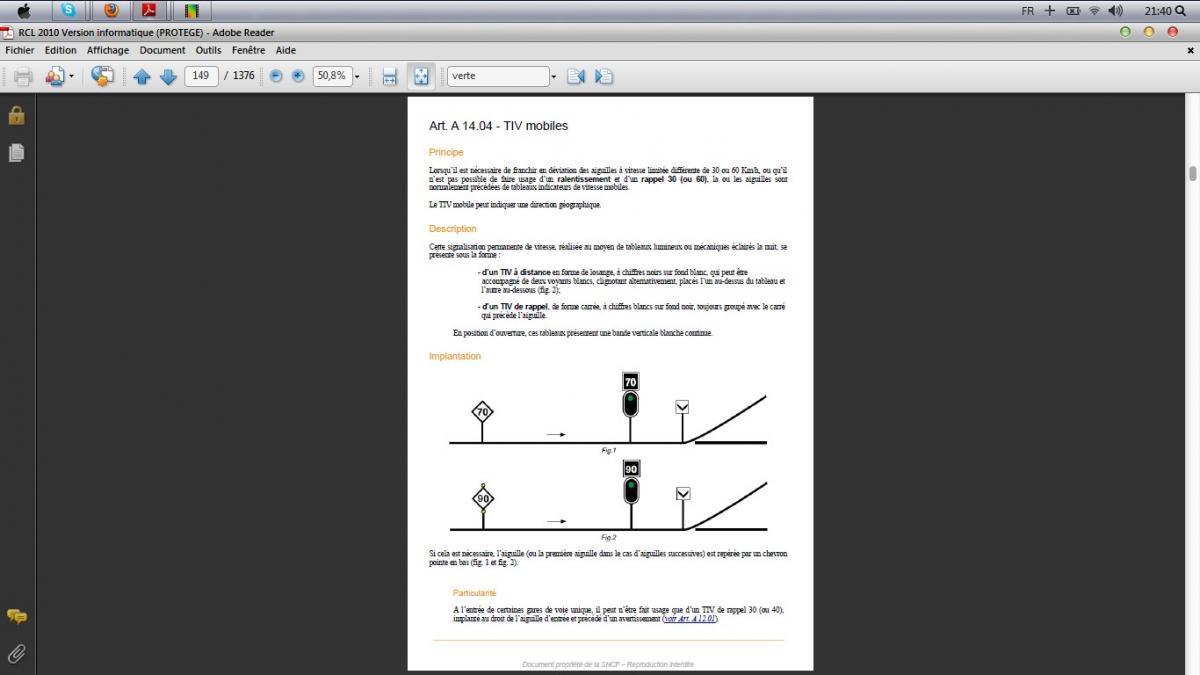Viewport: 1200px width, 675px height.
Task: Go to next page with down arrow
Action: 168,76
